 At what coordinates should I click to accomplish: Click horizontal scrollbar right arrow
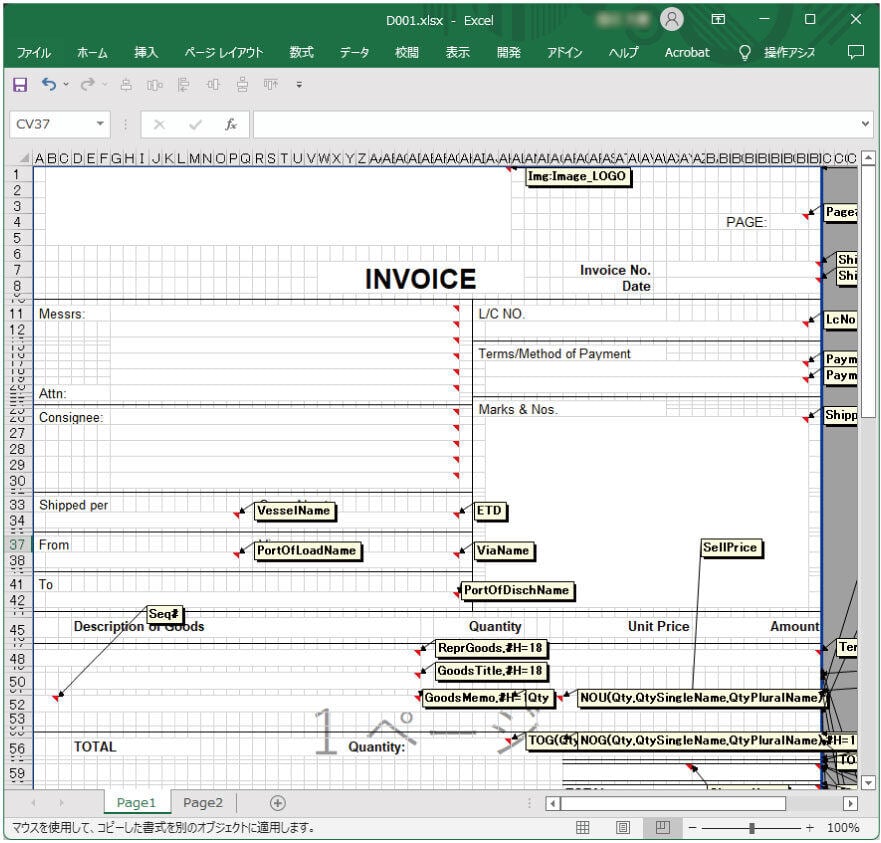pos(850,803)
